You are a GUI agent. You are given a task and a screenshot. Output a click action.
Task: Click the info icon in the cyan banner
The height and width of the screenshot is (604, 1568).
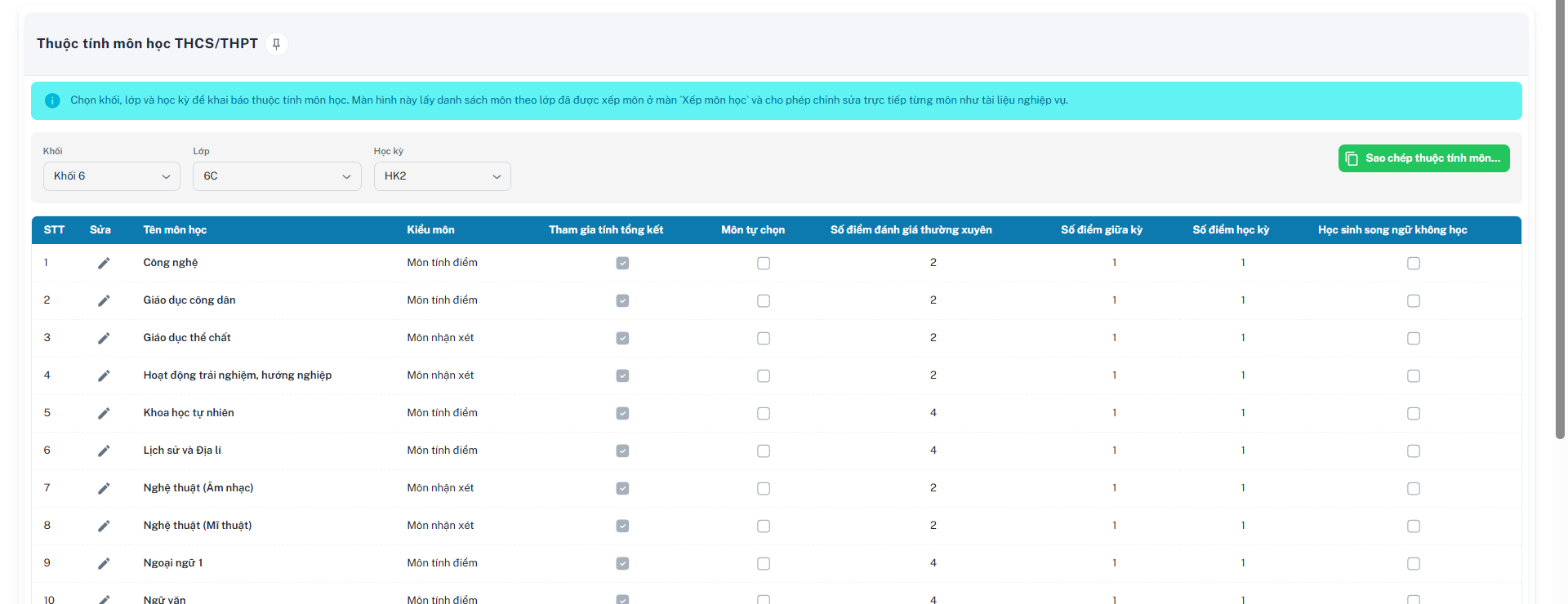[x=52, y=100]
